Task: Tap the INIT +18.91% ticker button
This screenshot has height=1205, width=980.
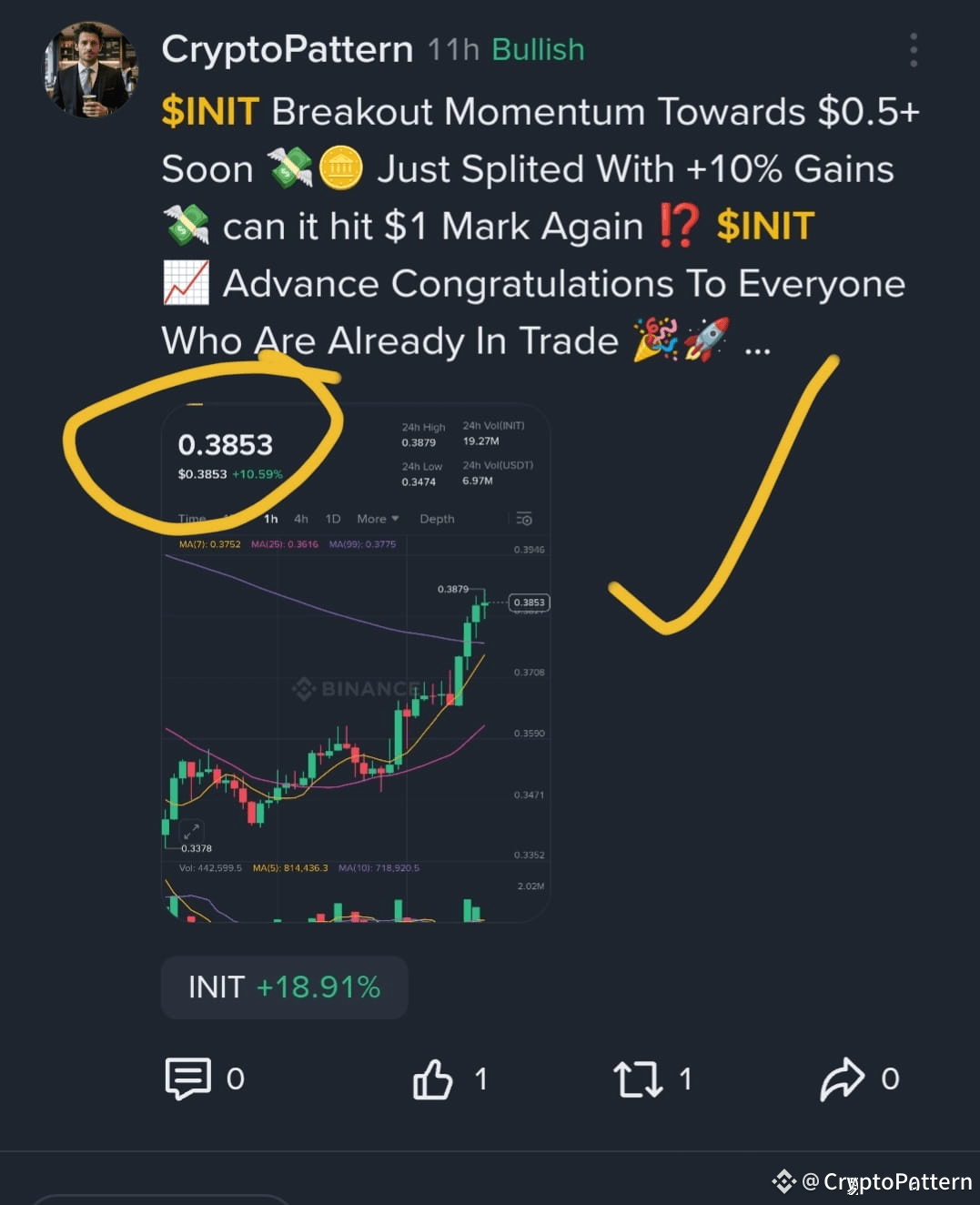Action: pyautogui.click(x=284, y=987)
